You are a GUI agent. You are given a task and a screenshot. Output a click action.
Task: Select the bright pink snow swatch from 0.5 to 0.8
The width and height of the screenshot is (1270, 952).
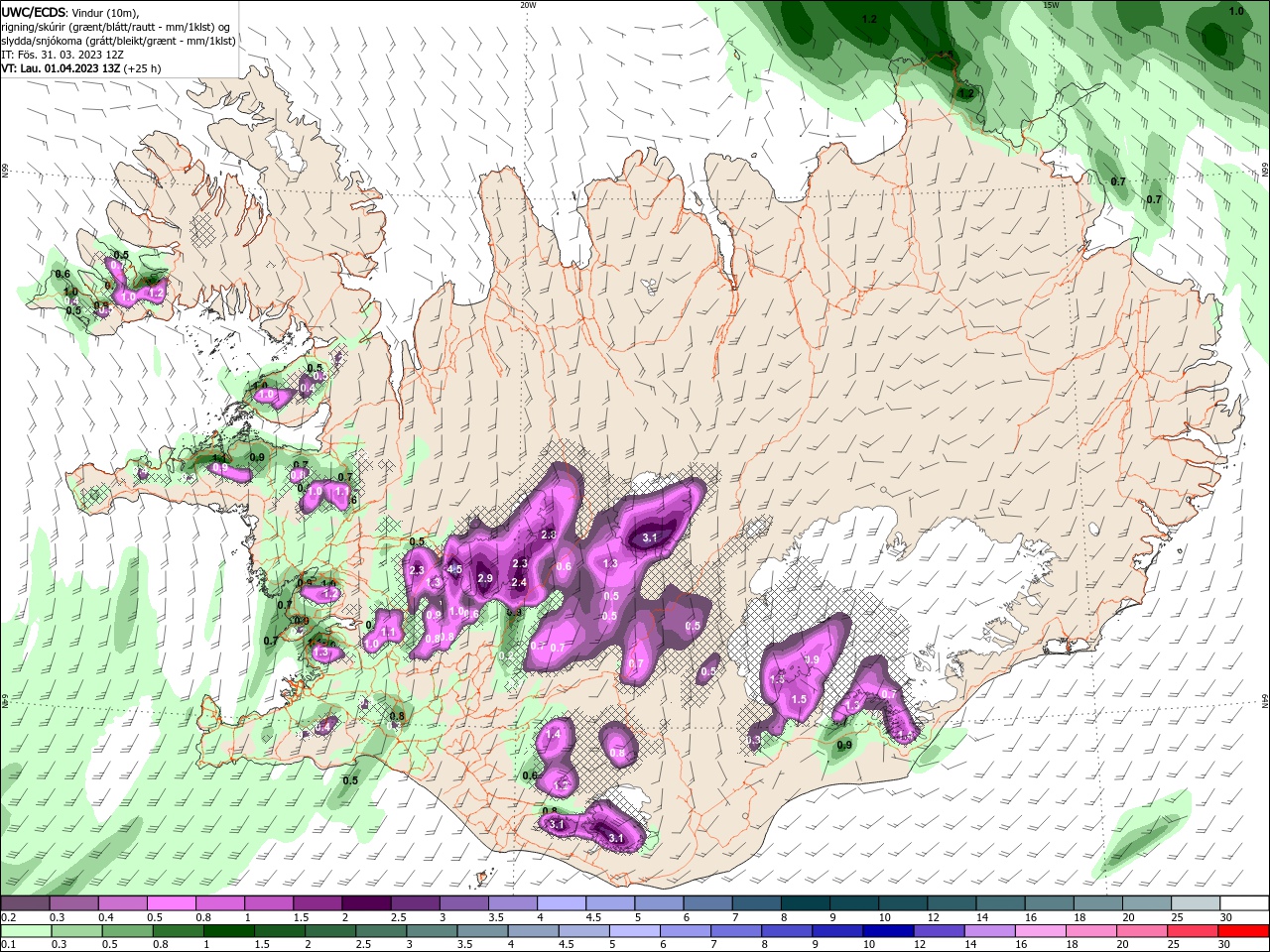[171, 903]
